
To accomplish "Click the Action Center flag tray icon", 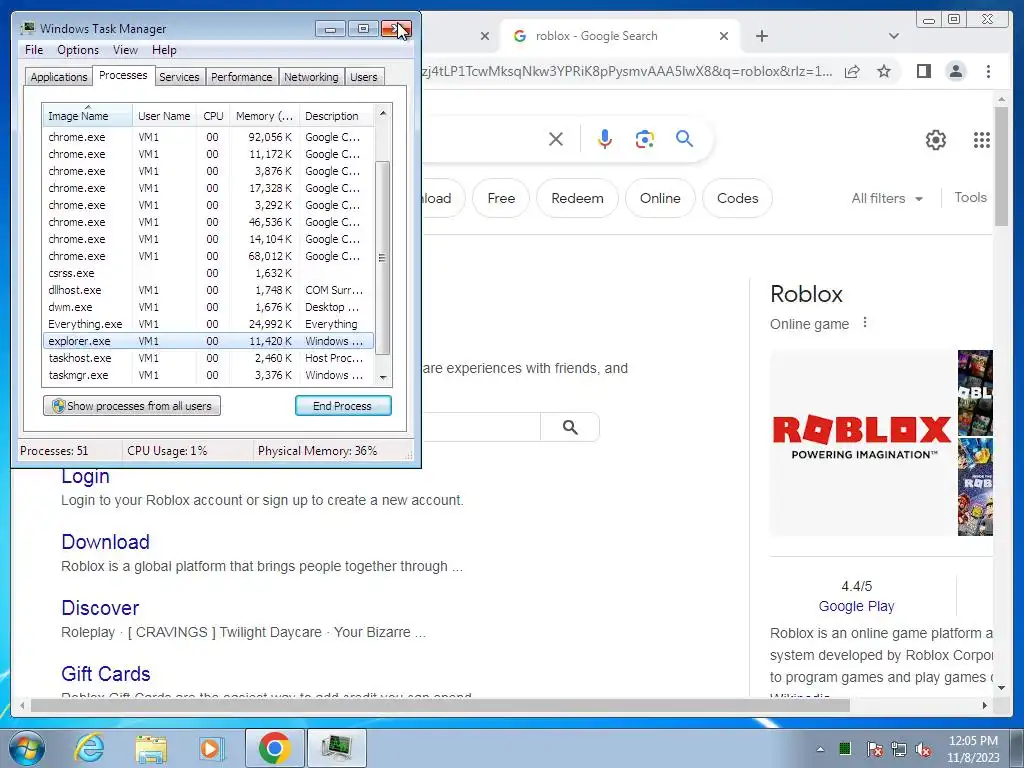I will [x=874, y=750].
